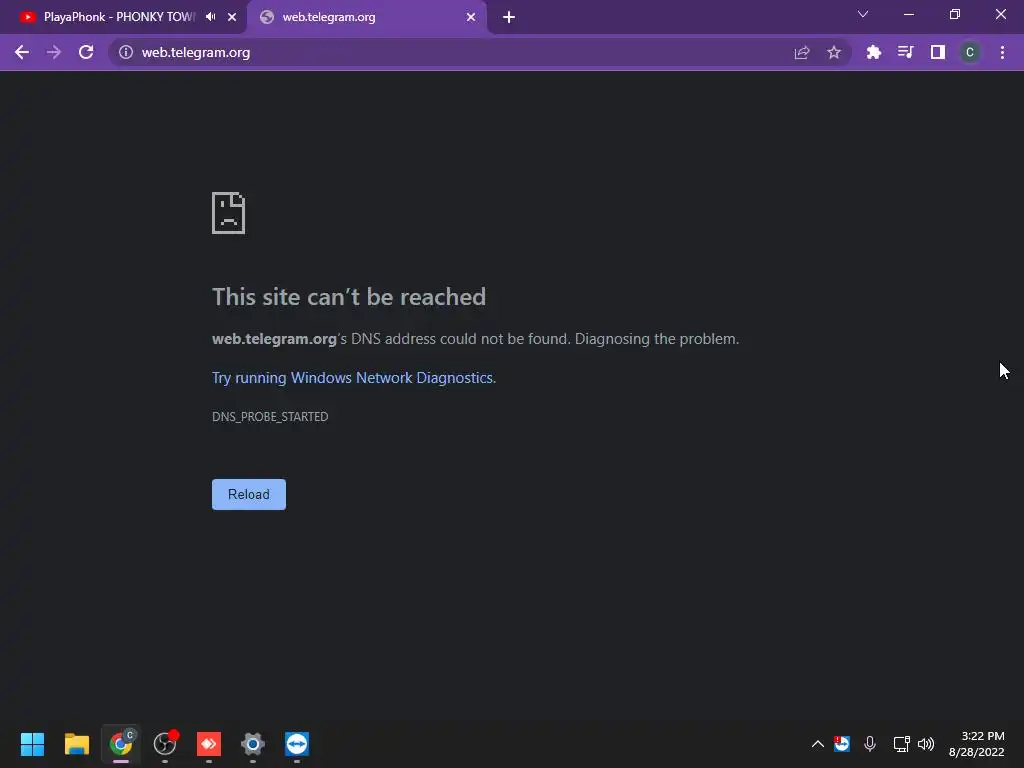Click Try running Windows Network Diagnostics link
This screenshot has width=1024, height=768.
[352, 377]
